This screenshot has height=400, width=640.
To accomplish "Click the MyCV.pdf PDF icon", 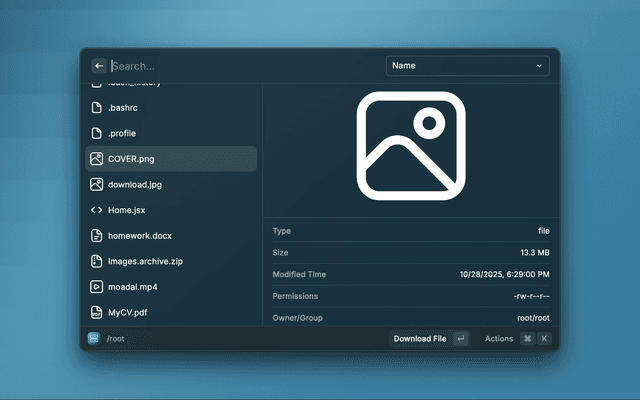I will (97, 313).
